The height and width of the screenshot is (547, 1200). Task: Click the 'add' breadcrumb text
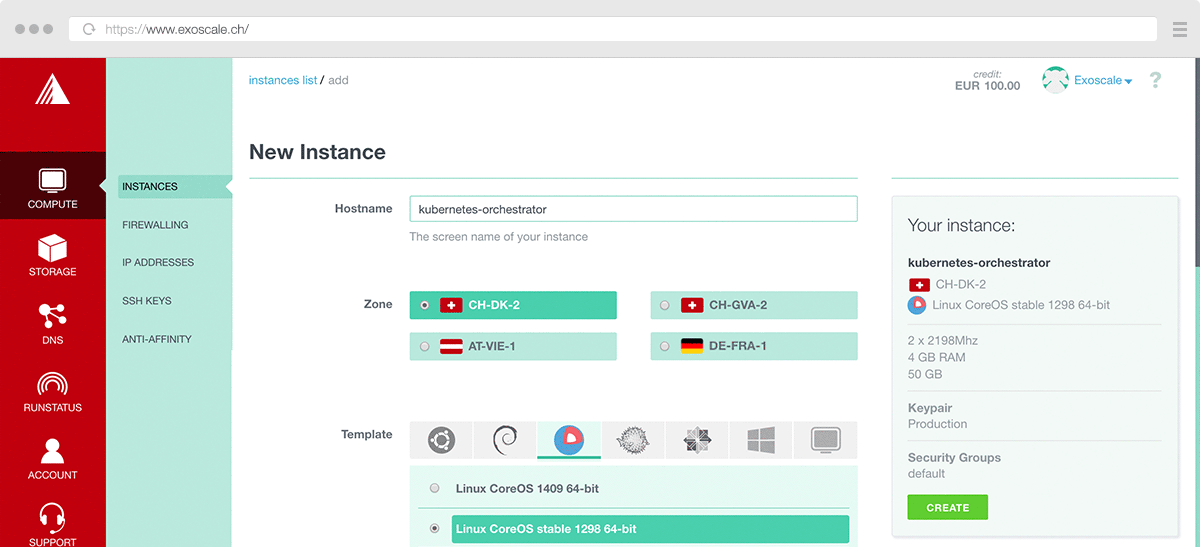tap(339, 80)
